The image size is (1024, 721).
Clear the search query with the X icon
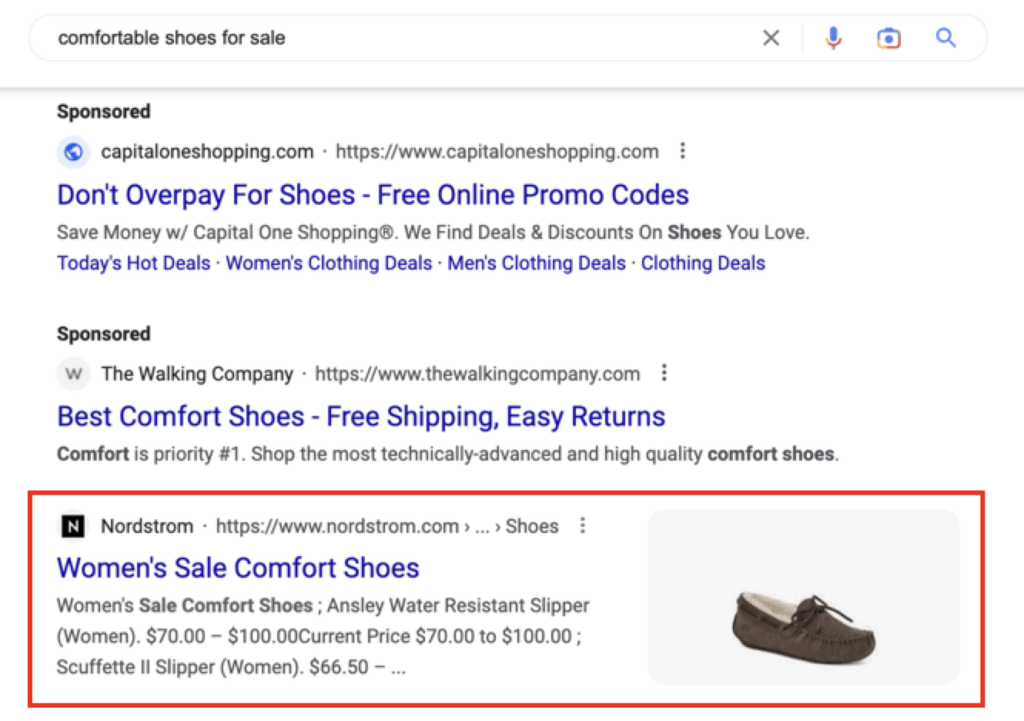coord(771,37)
